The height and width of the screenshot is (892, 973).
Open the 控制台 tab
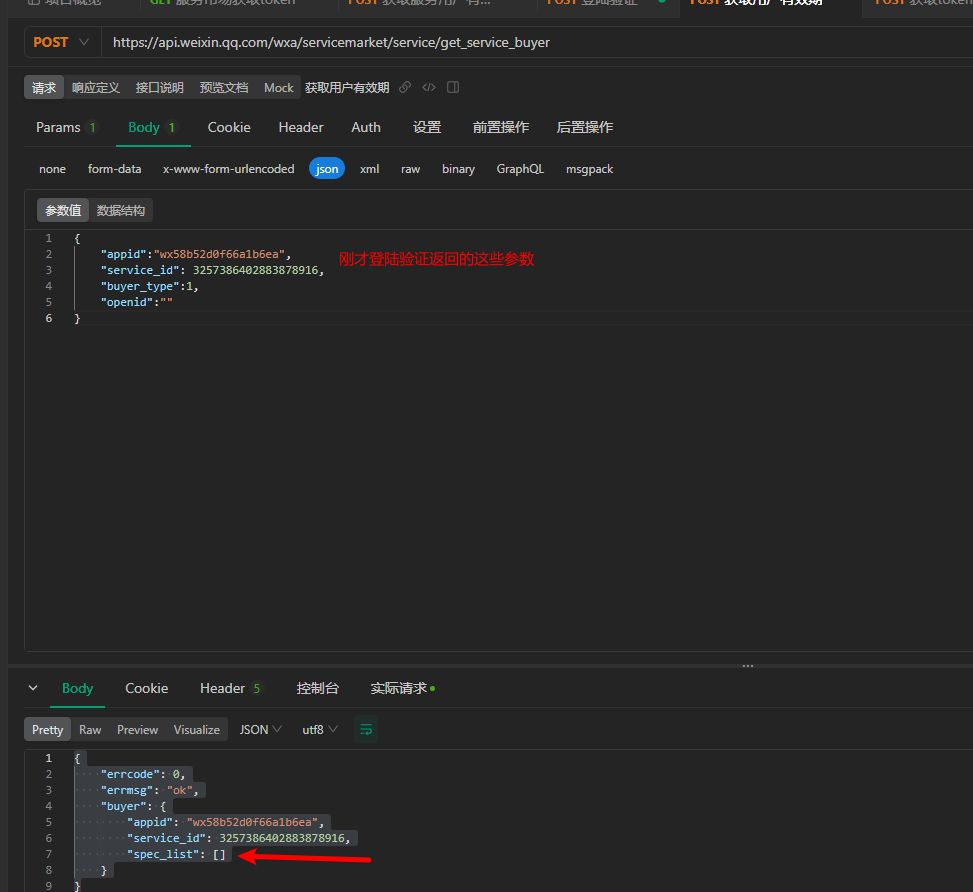(318, 688)
